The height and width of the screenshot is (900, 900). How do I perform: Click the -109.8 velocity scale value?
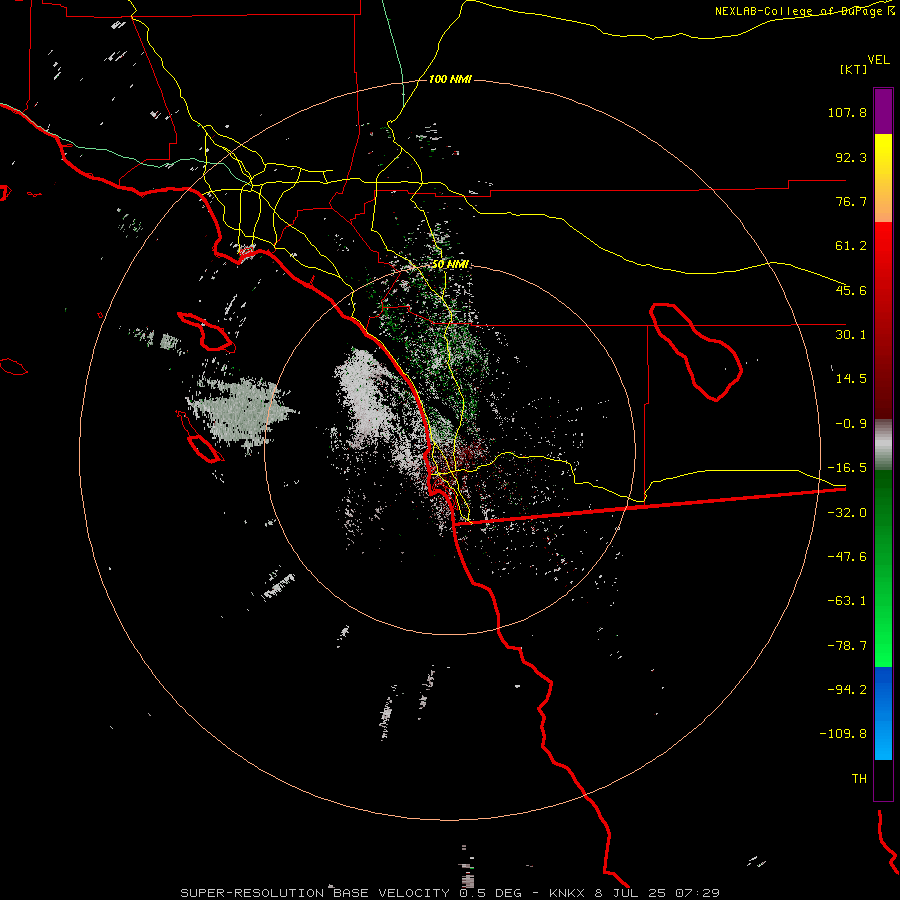coord(843,734)
